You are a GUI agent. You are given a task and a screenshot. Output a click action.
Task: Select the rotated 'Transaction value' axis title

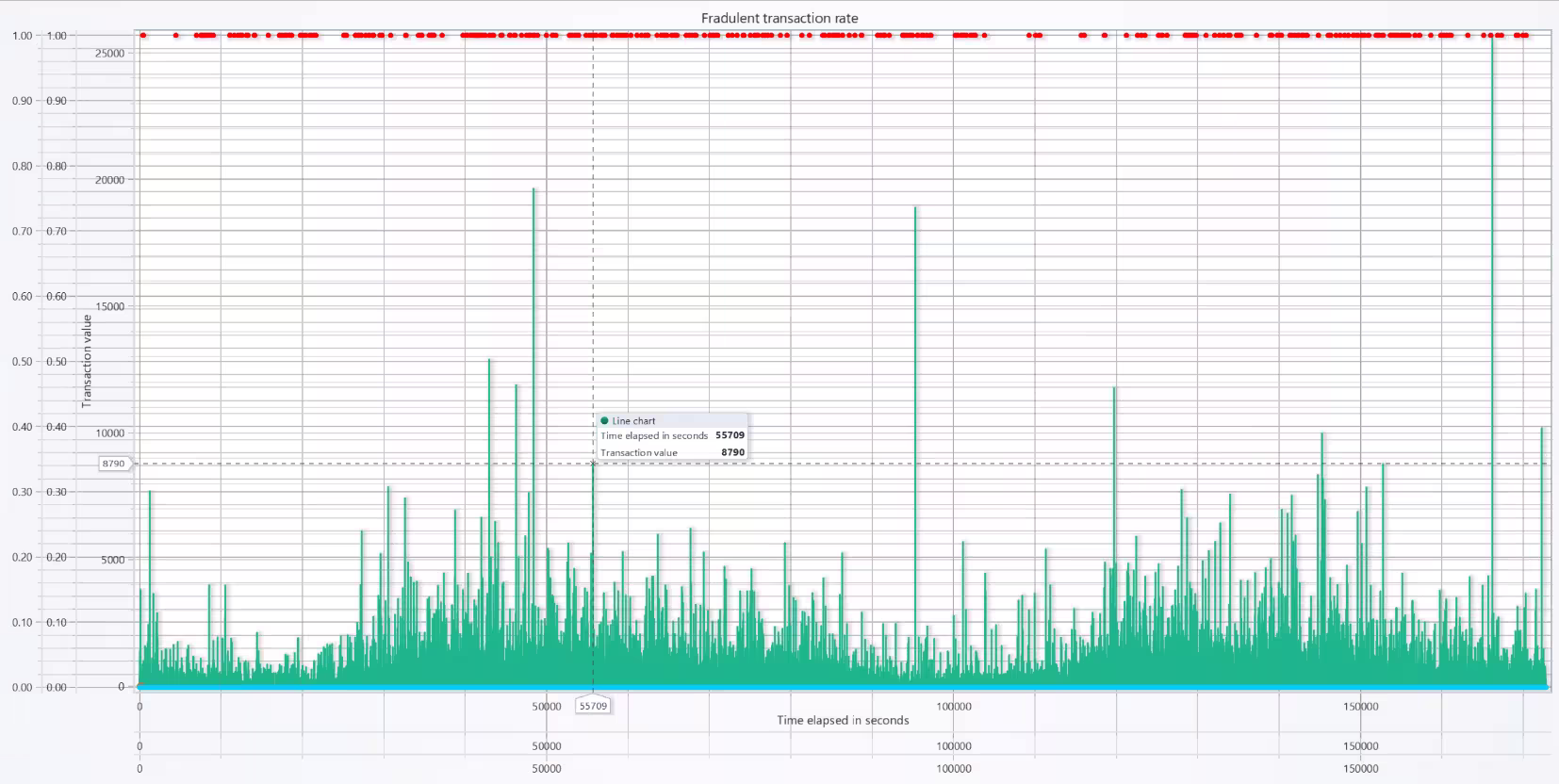[87, 361]
